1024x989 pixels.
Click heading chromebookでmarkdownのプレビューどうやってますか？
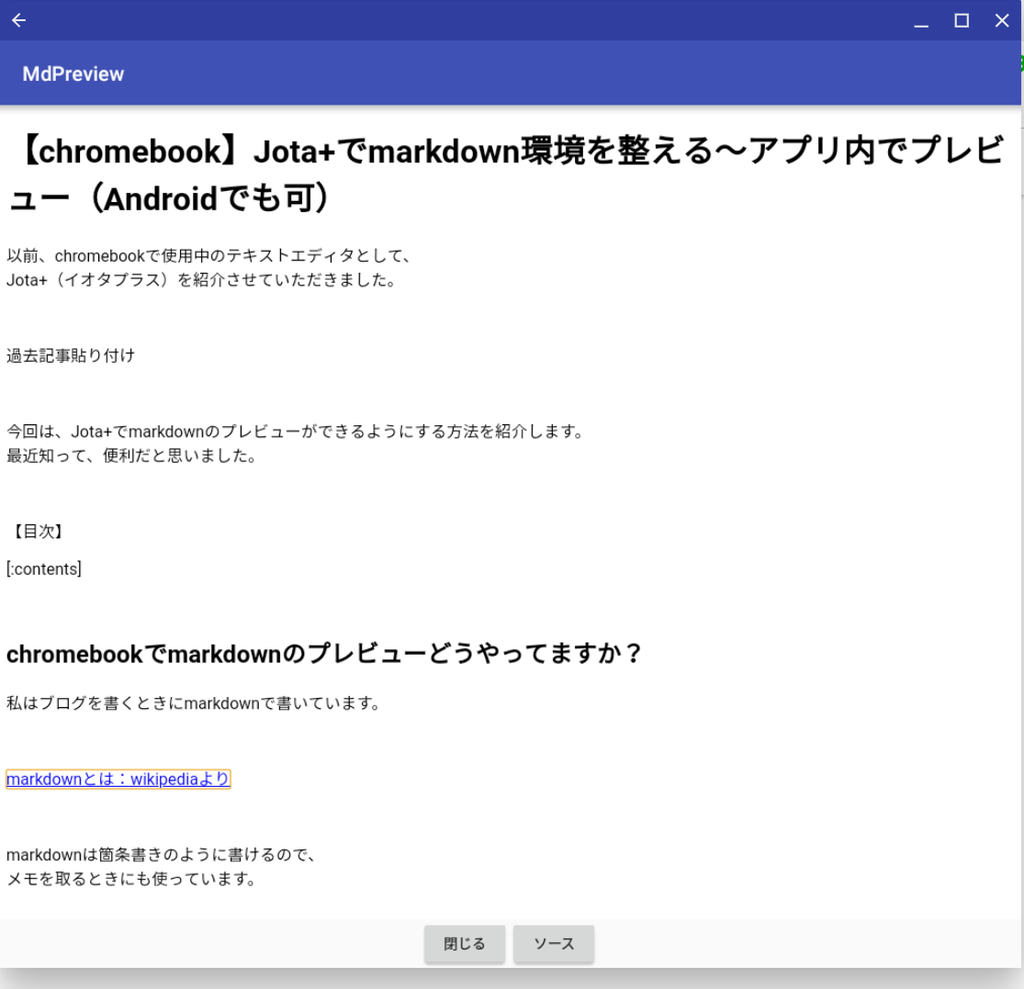[x=325, y=654]
